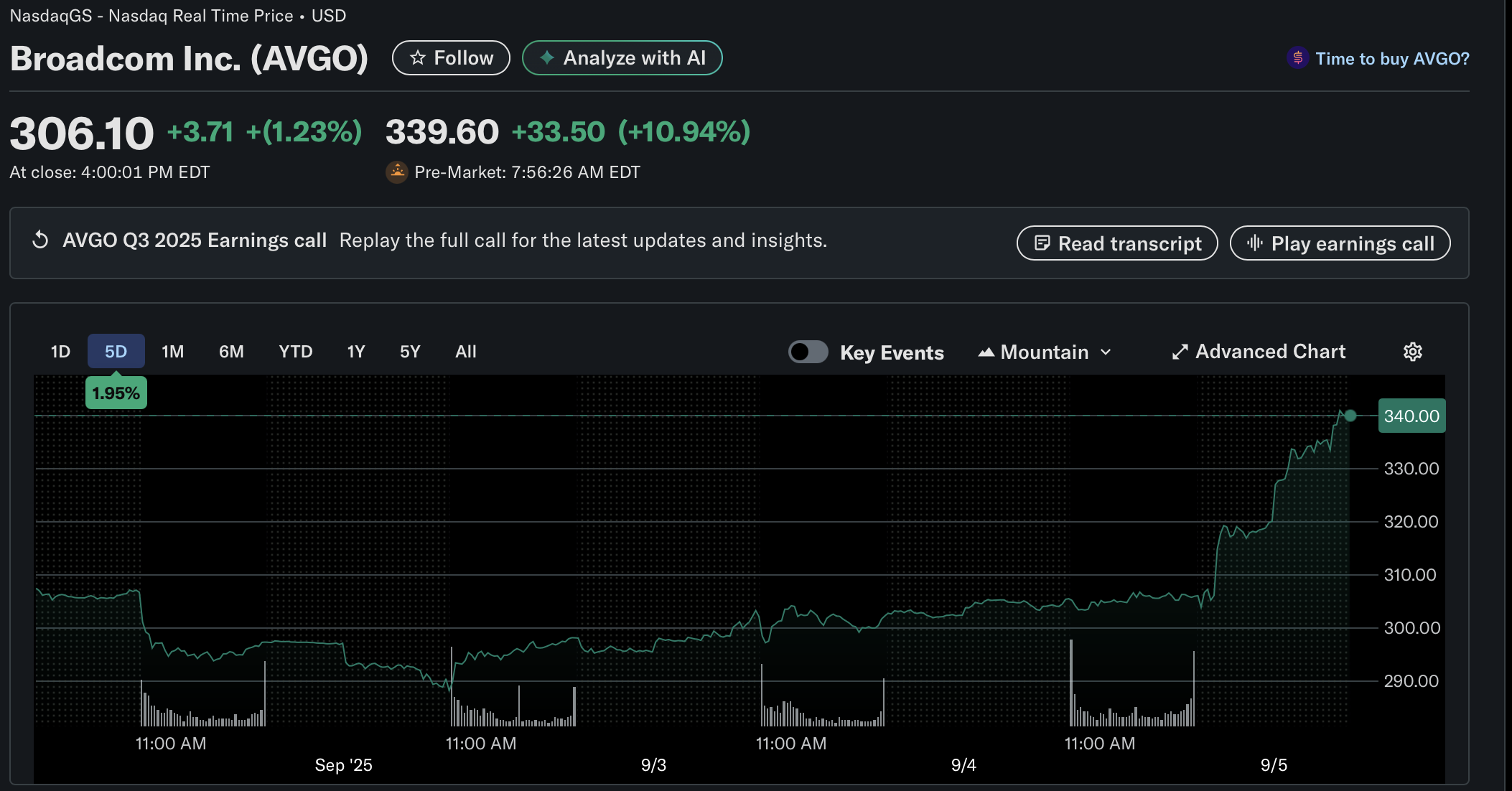Screen dimensions: 1512x791
Task: Click the Play earnings call waveform icon
Action: (1254, 243)
